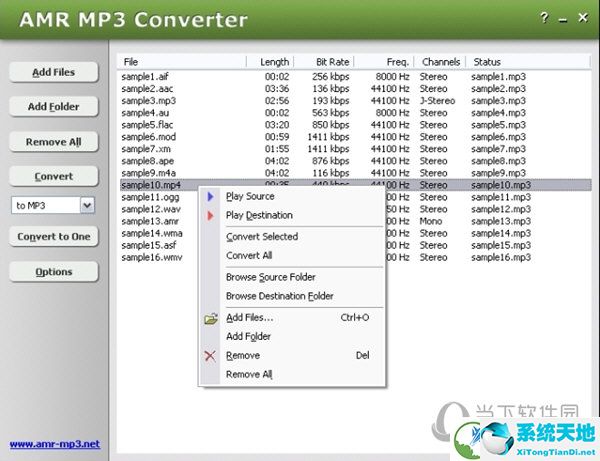This screenshot has width=600, height=461.
Task: Click the 03:36 length value
Action: tap(277, 89)
